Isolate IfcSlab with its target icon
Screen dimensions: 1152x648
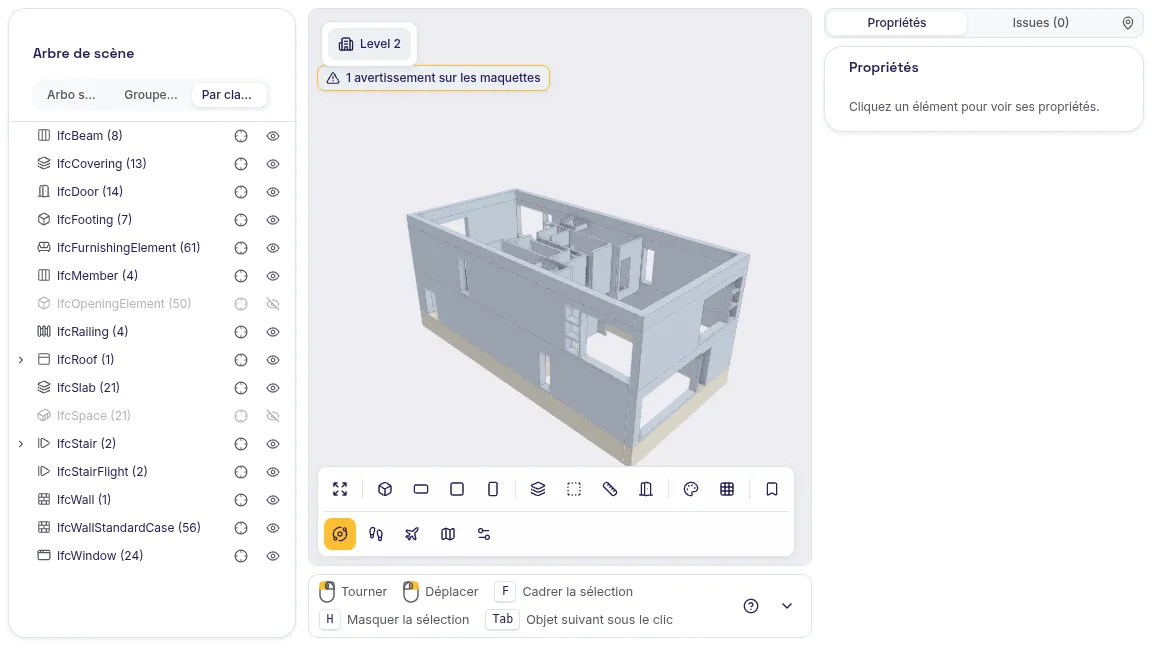(x=241, y=388)
